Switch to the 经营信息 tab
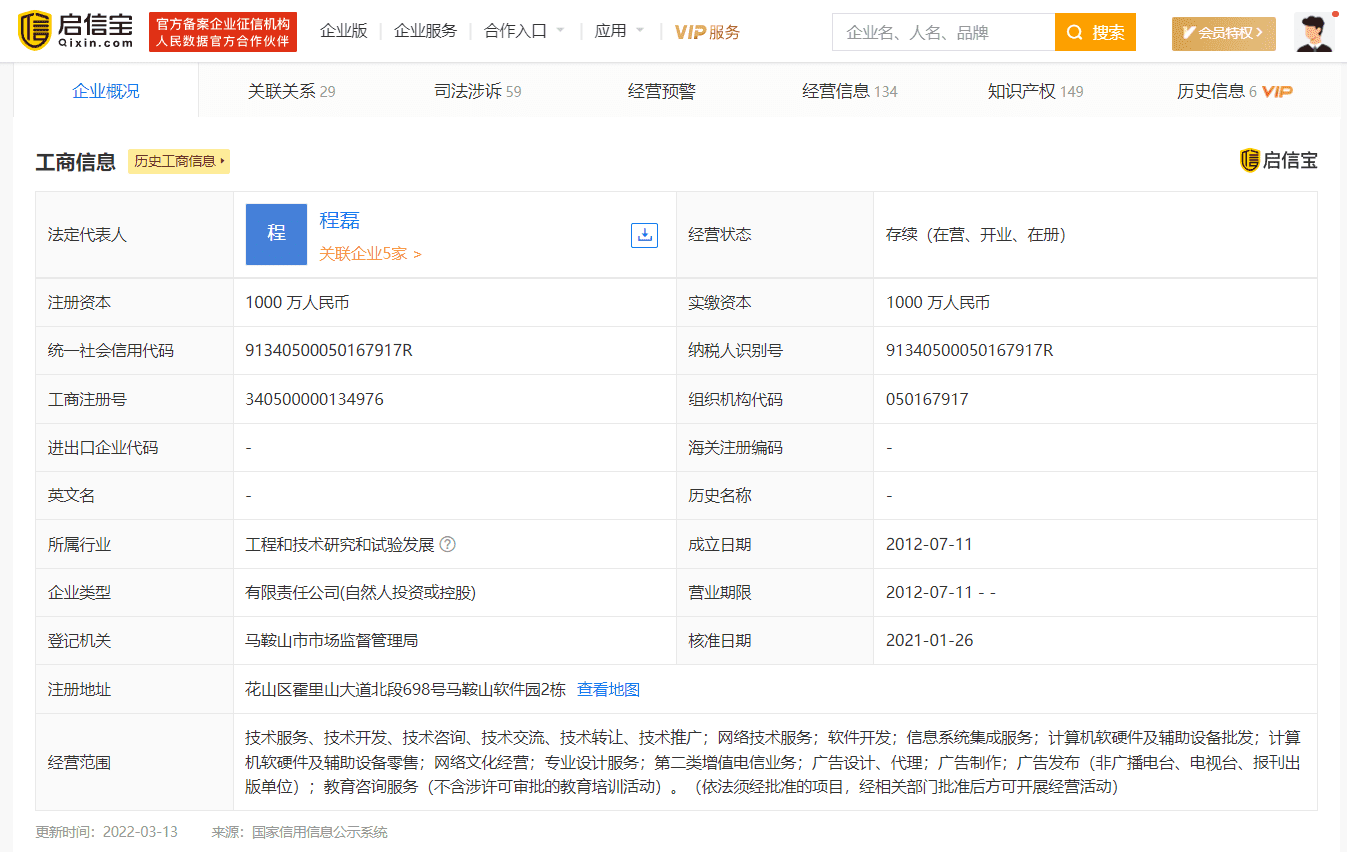Screen dimensions: 1347x852 click(x=850, y=91)
